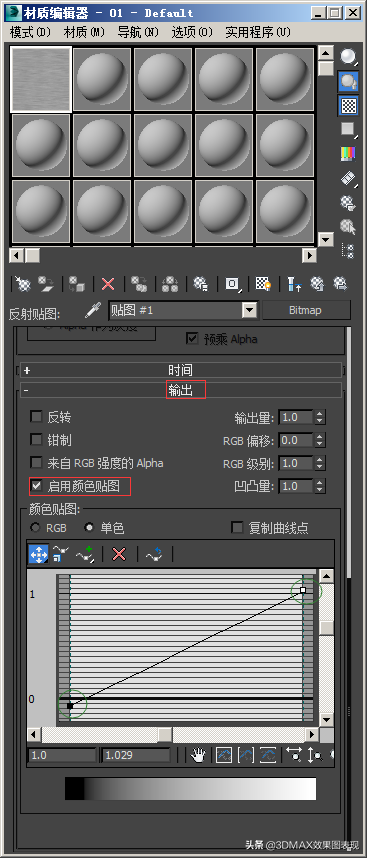Open the 模式(D) menu
This screenshot has width=367, height=858.
tap(30, 33)
